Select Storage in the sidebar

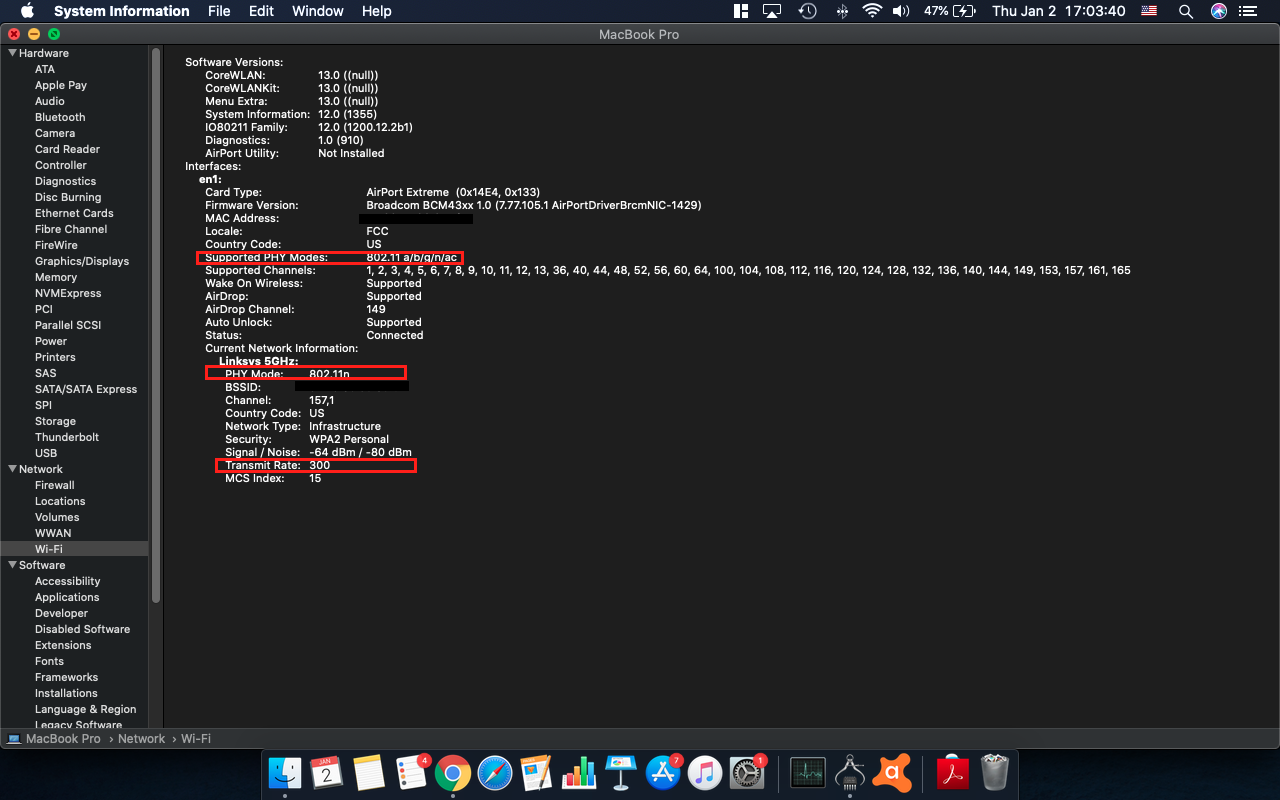tap(55, 421)
